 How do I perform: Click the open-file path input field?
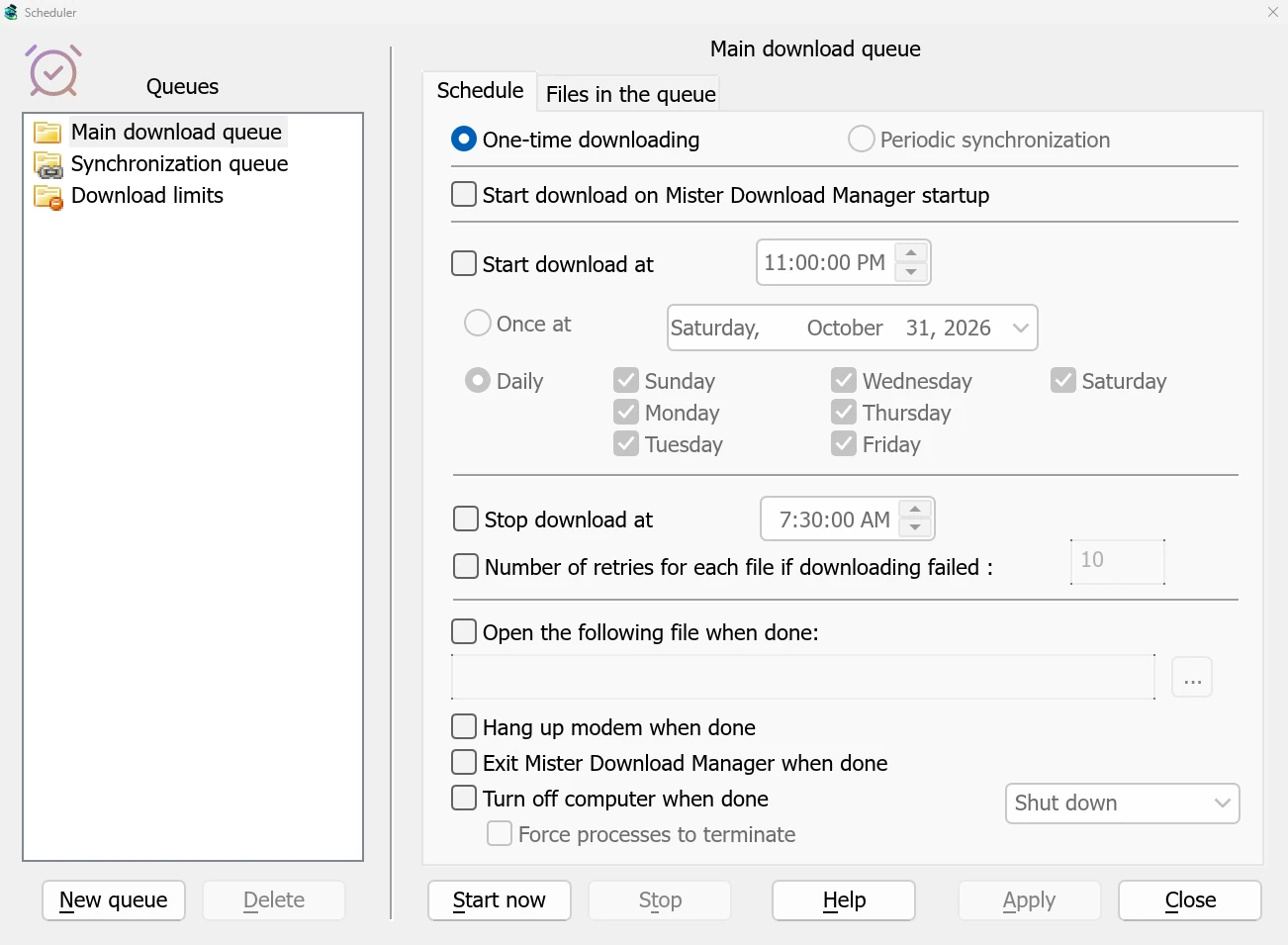click(803, 677)
